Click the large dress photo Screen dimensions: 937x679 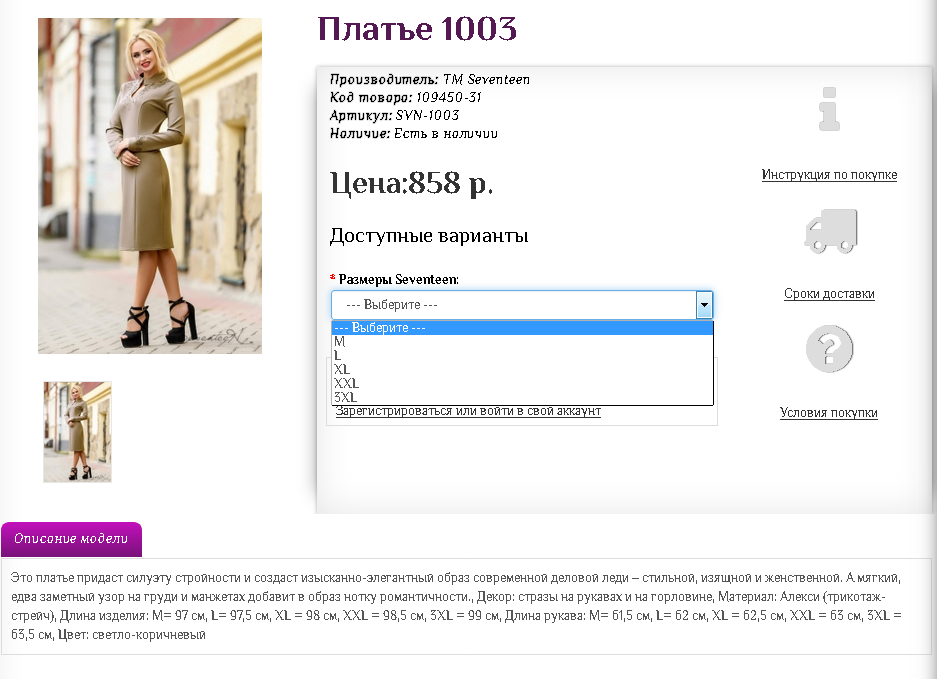tap(149, 186)
